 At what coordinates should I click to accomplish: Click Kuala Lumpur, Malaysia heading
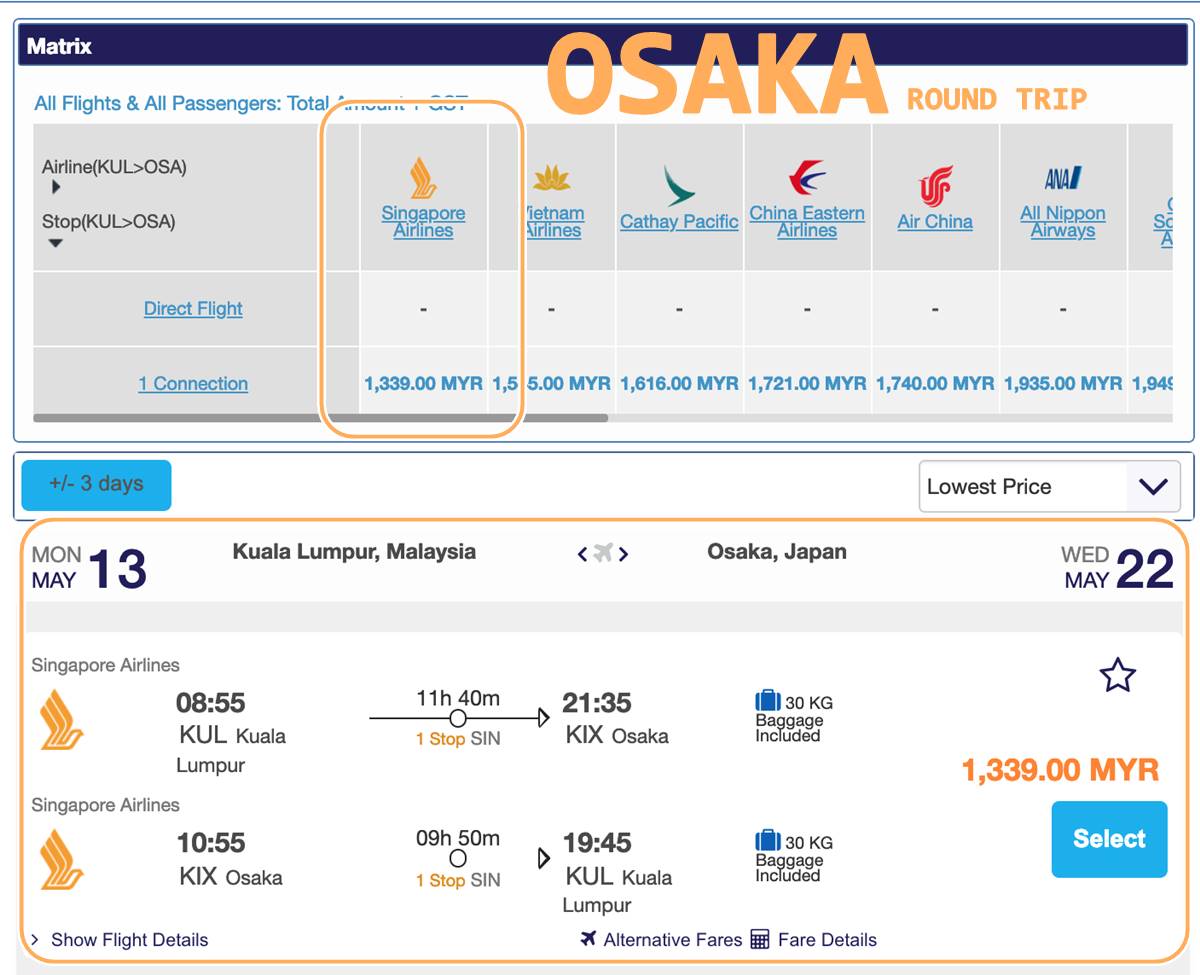[x=354, y=552]
